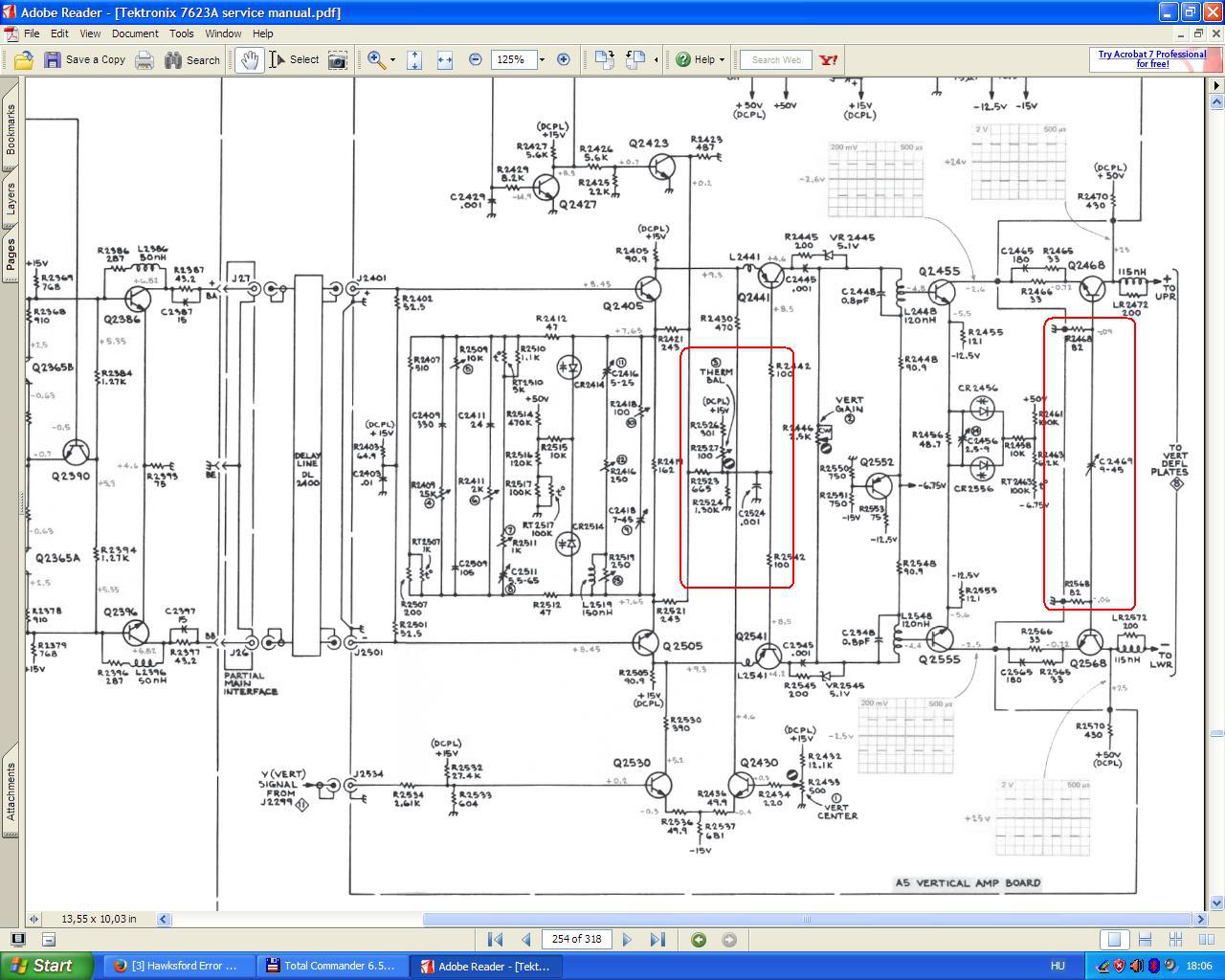Open the Pages side panel tab
This screenshot has width=1225, height=980.
point(11,256)
